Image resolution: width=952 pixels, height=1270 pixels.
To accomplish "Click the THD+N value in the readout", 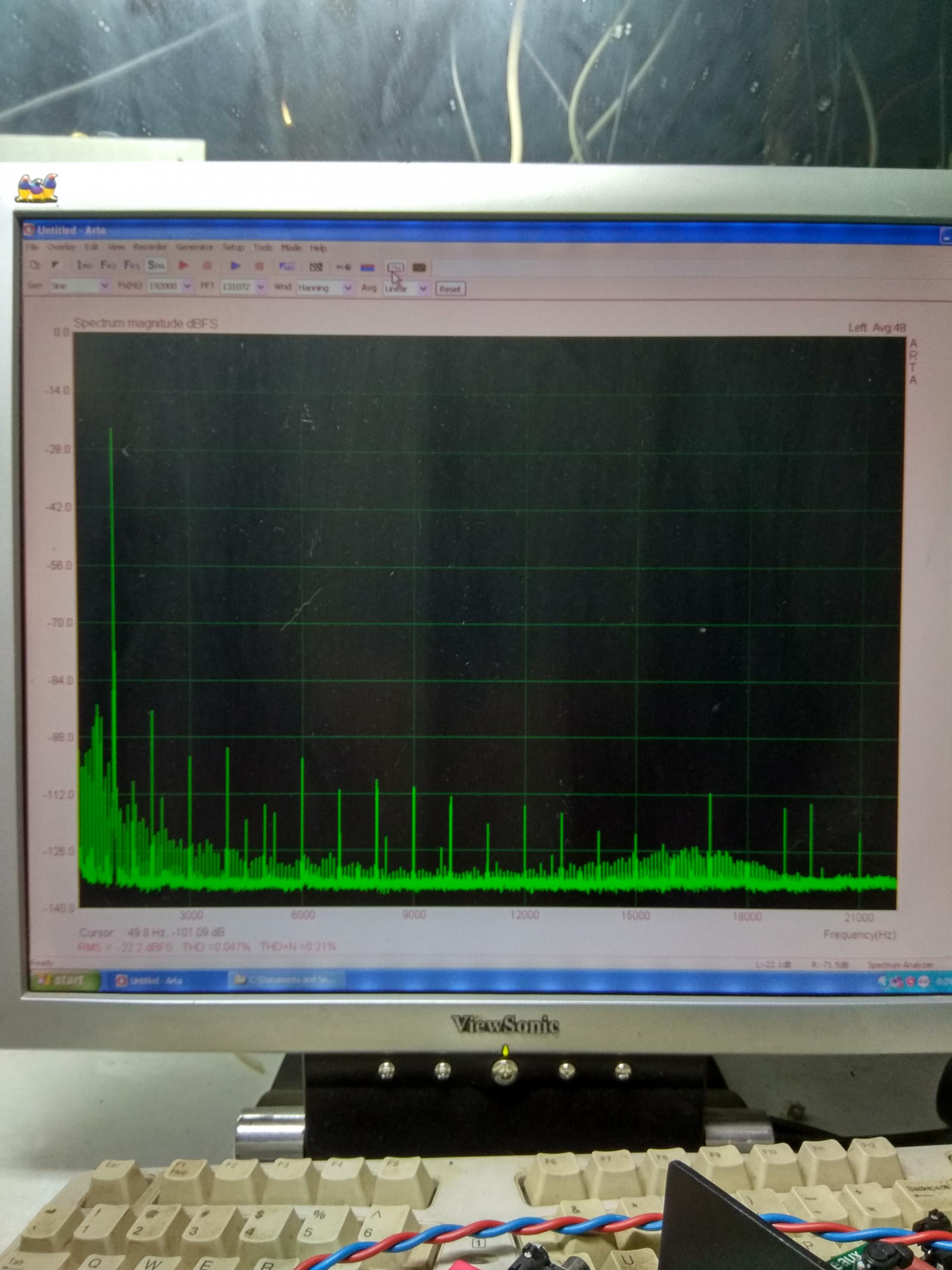I will [x=298, y=946].
